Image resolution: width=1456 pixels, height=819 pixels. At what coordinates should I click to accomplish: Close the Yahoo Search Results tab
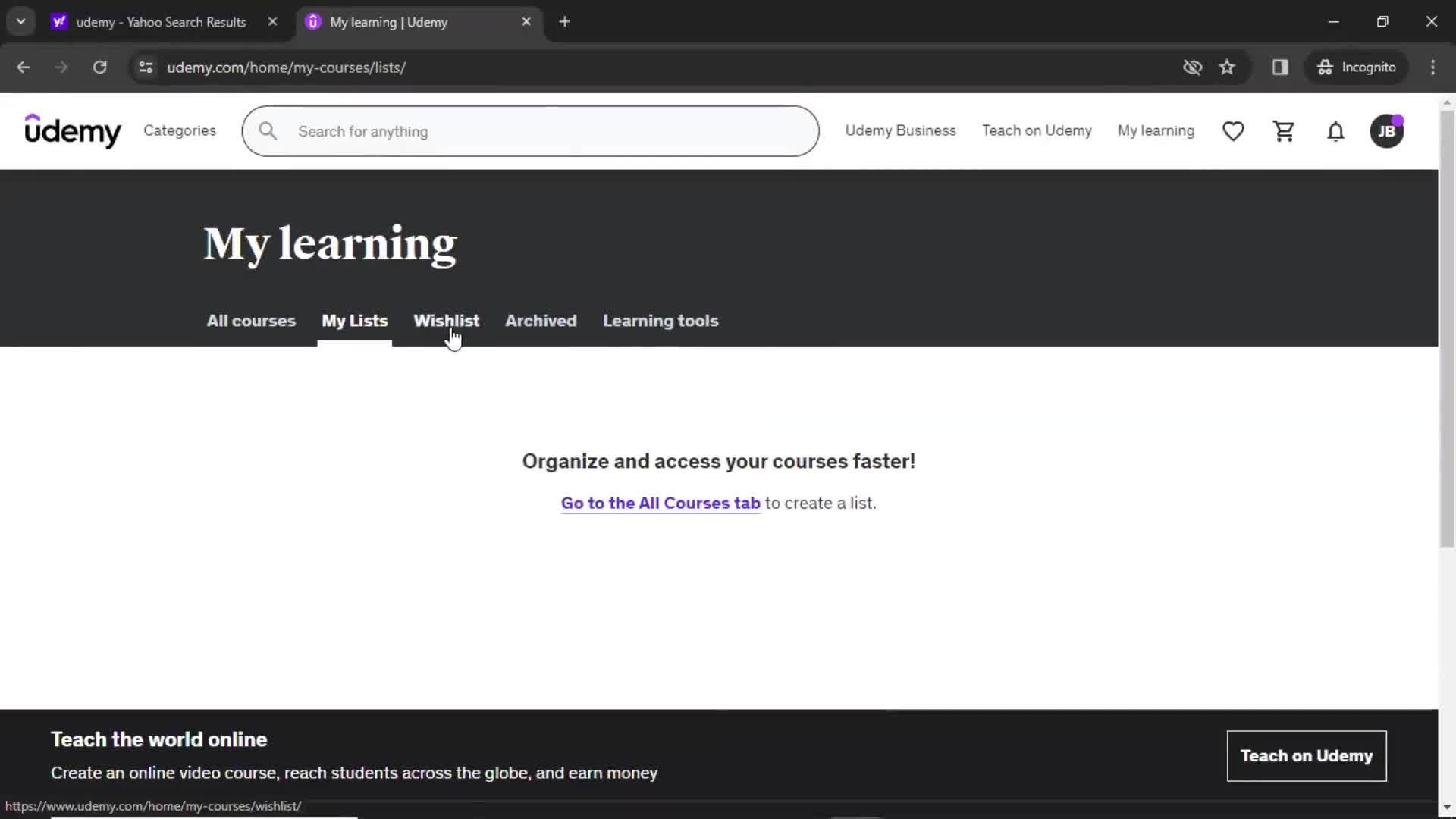click(x=272, y=22)
